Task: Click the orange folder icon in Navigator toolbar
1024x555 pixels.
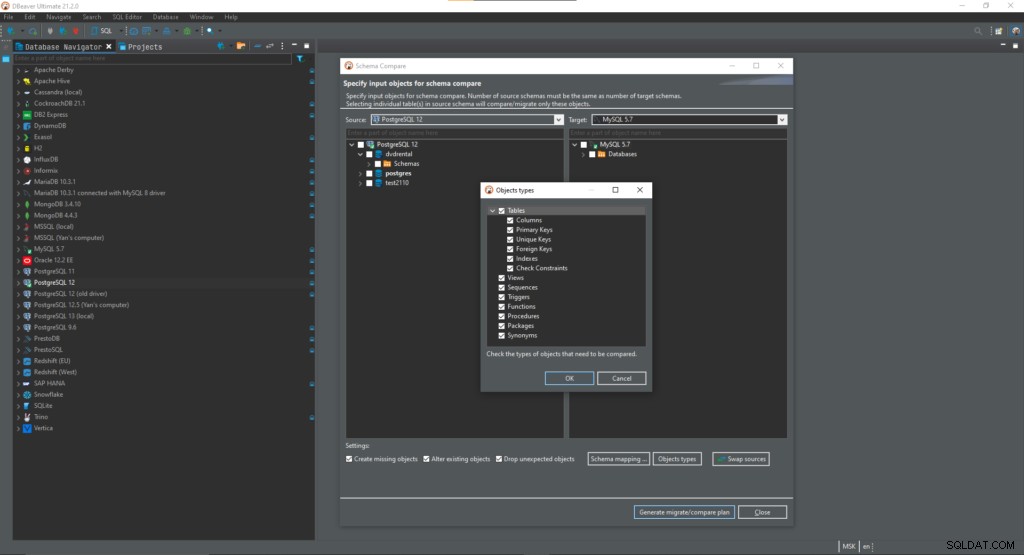Action: (x=241, y=46)
